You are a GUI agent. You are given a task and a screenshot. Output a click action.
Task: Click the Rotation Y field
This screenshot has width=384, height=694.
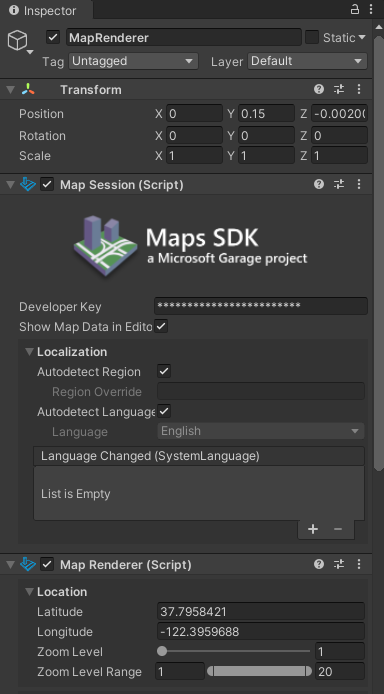267,135
